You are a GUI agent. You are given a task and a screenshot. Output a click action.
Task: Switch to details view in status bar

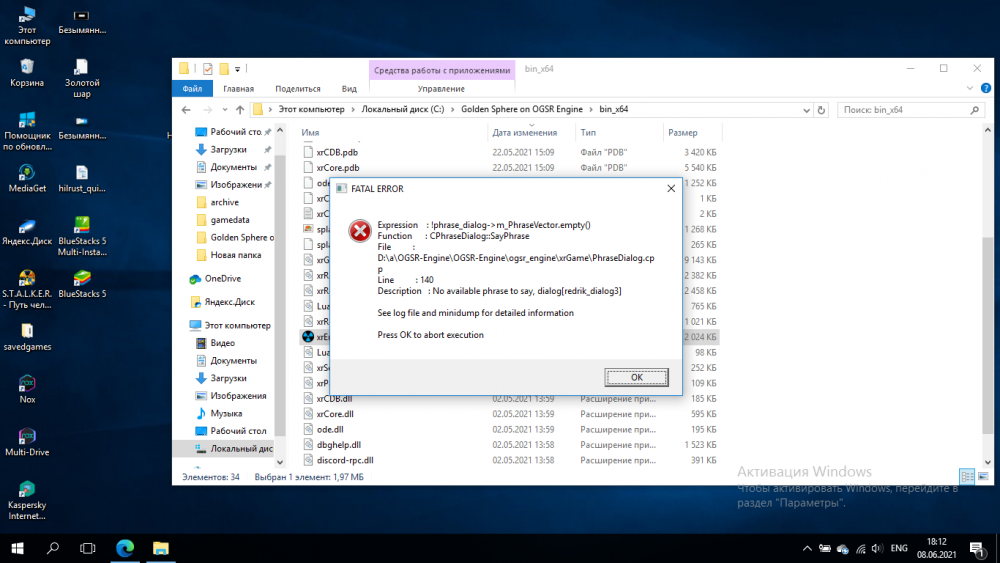[x=964, y=477]
